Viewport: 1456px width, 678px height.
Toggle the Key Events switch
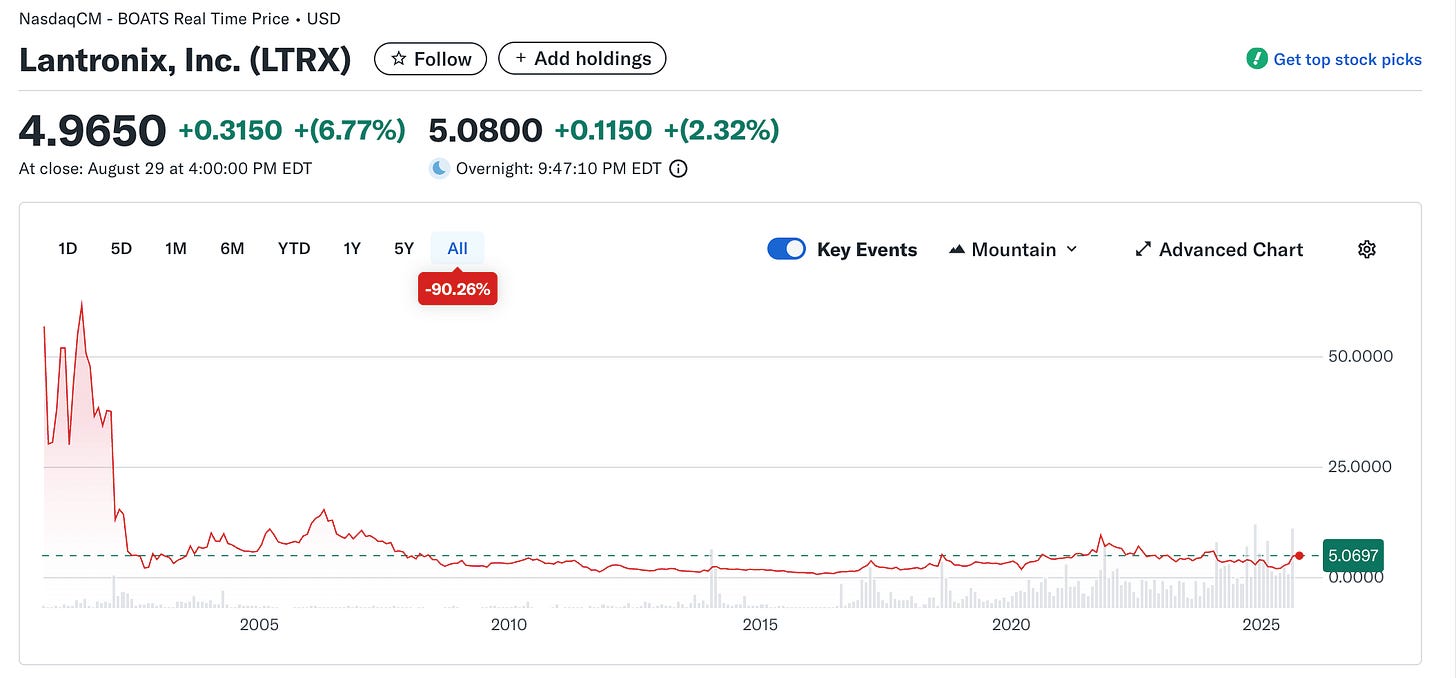[786, 250]
